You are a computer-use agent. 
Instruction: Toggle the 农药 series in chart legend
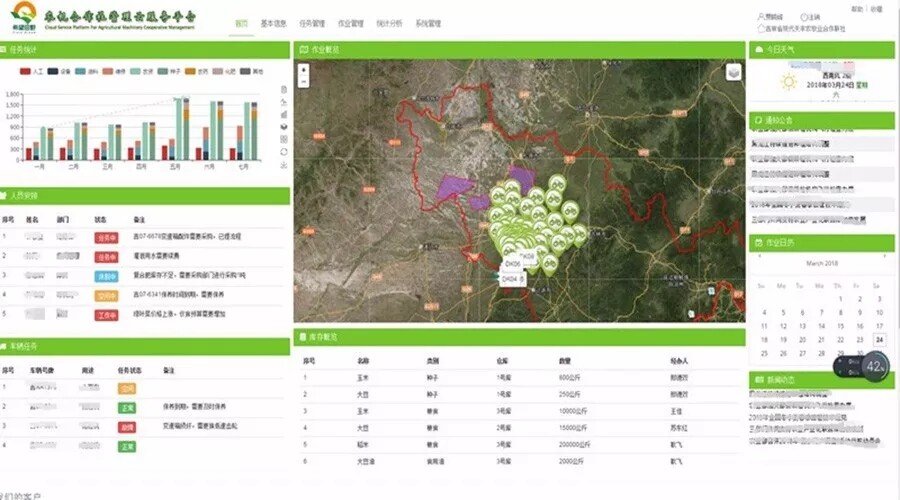pyautogui.click(x=197, y=71)
